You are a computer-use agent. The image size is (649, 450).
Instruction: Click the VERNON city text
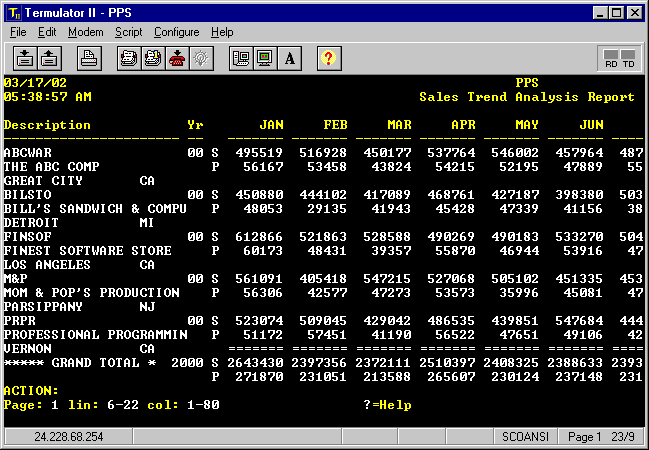[x=28, y=349]
